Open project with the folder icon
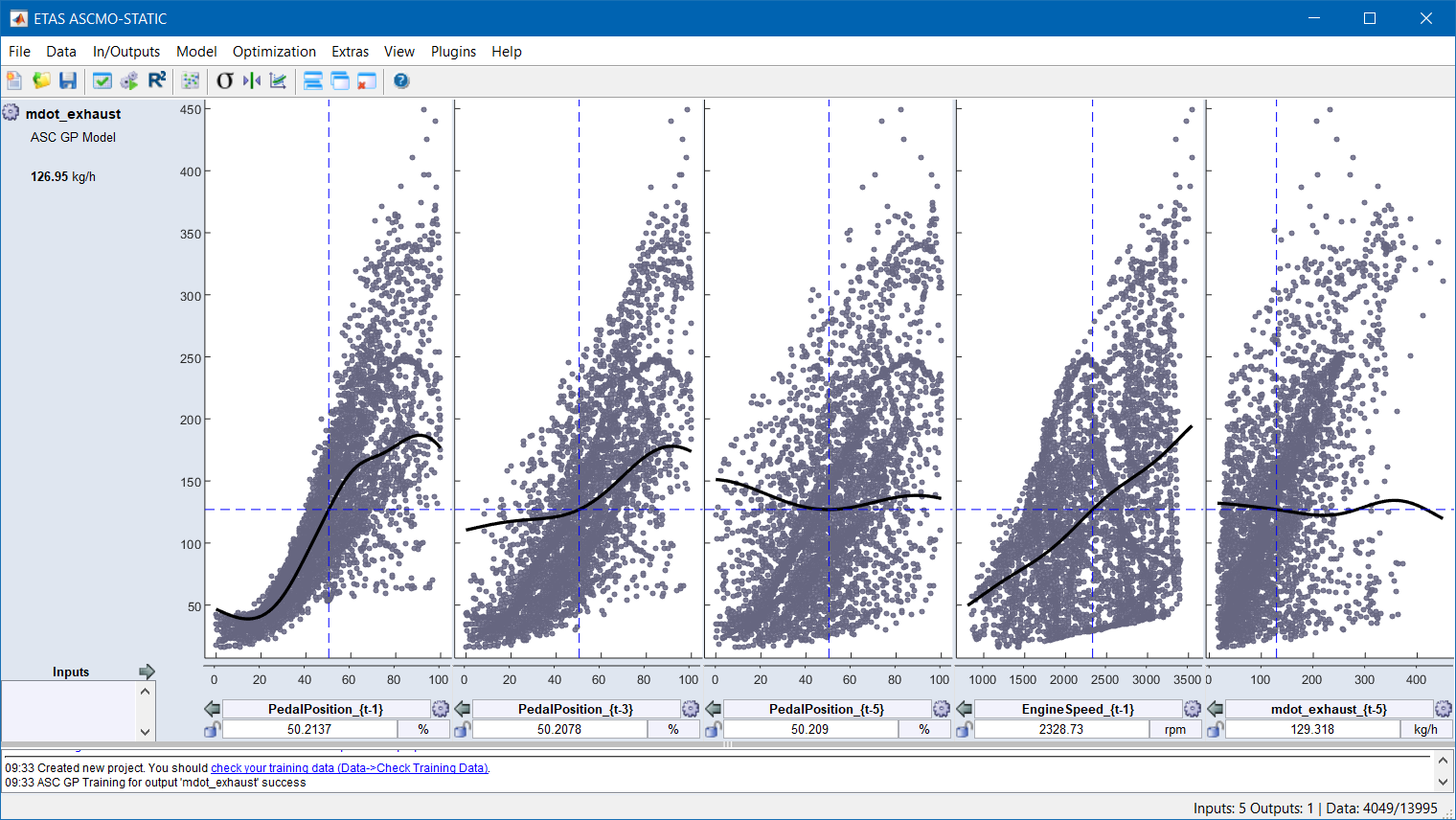 pyautogui.click(x=41, y=80)
